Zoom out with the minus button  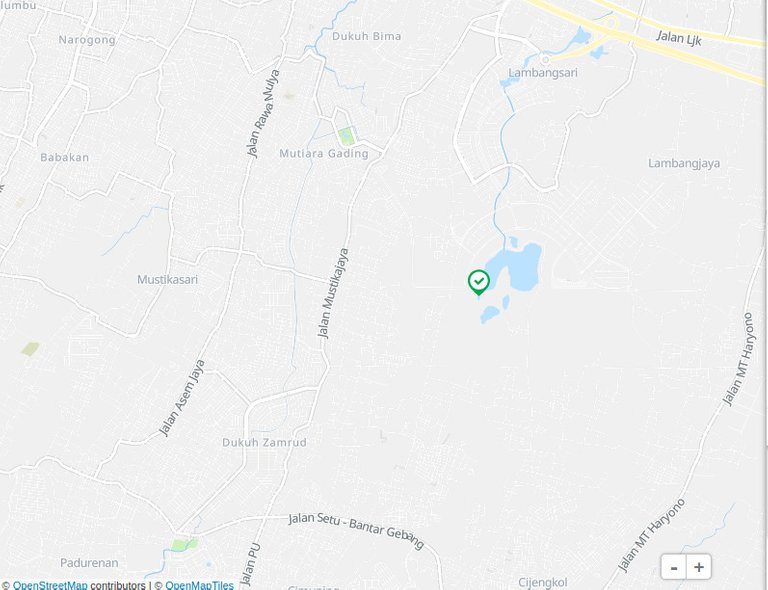tap(674, 567)
